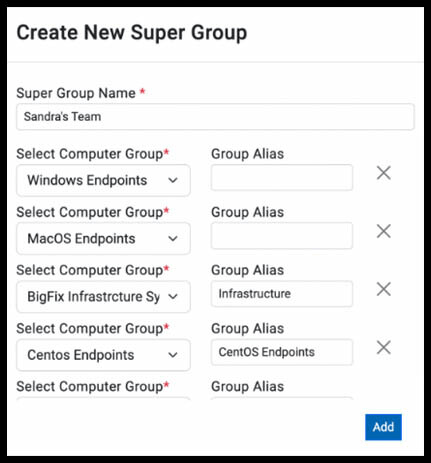Screen dimensions: 431x463
Task: Focus the empty Group Alias field for MacOS Endpoints
Action: [x=282, y=236]
